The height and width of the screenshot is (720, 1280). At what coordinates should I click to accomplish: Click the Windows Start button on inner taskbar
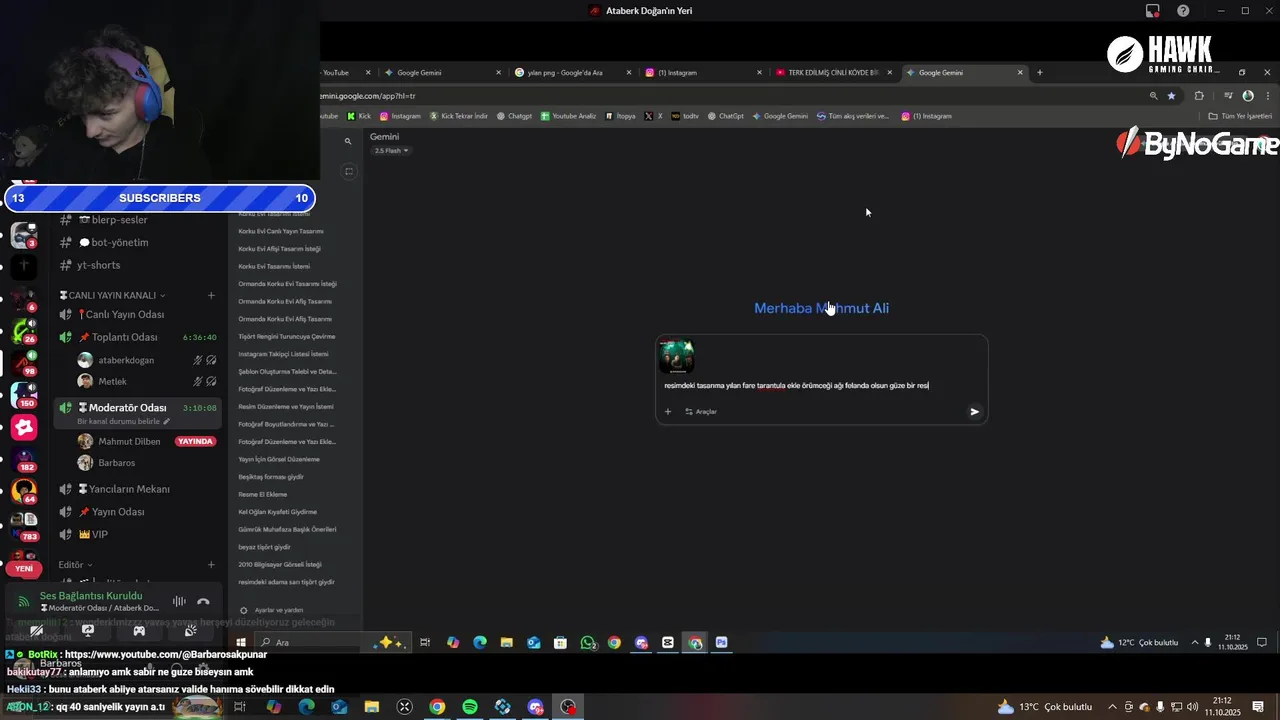coord(241,643)
